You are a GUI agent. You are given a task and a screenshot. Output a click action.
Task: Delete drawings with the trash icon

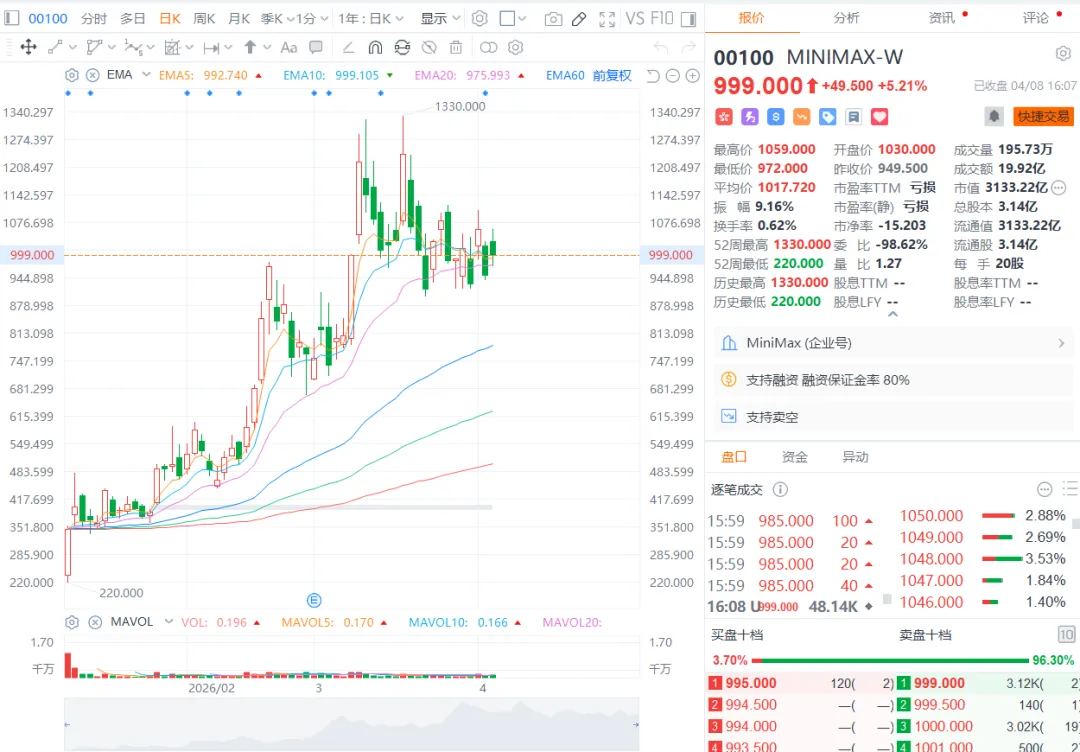pos(455,48)
